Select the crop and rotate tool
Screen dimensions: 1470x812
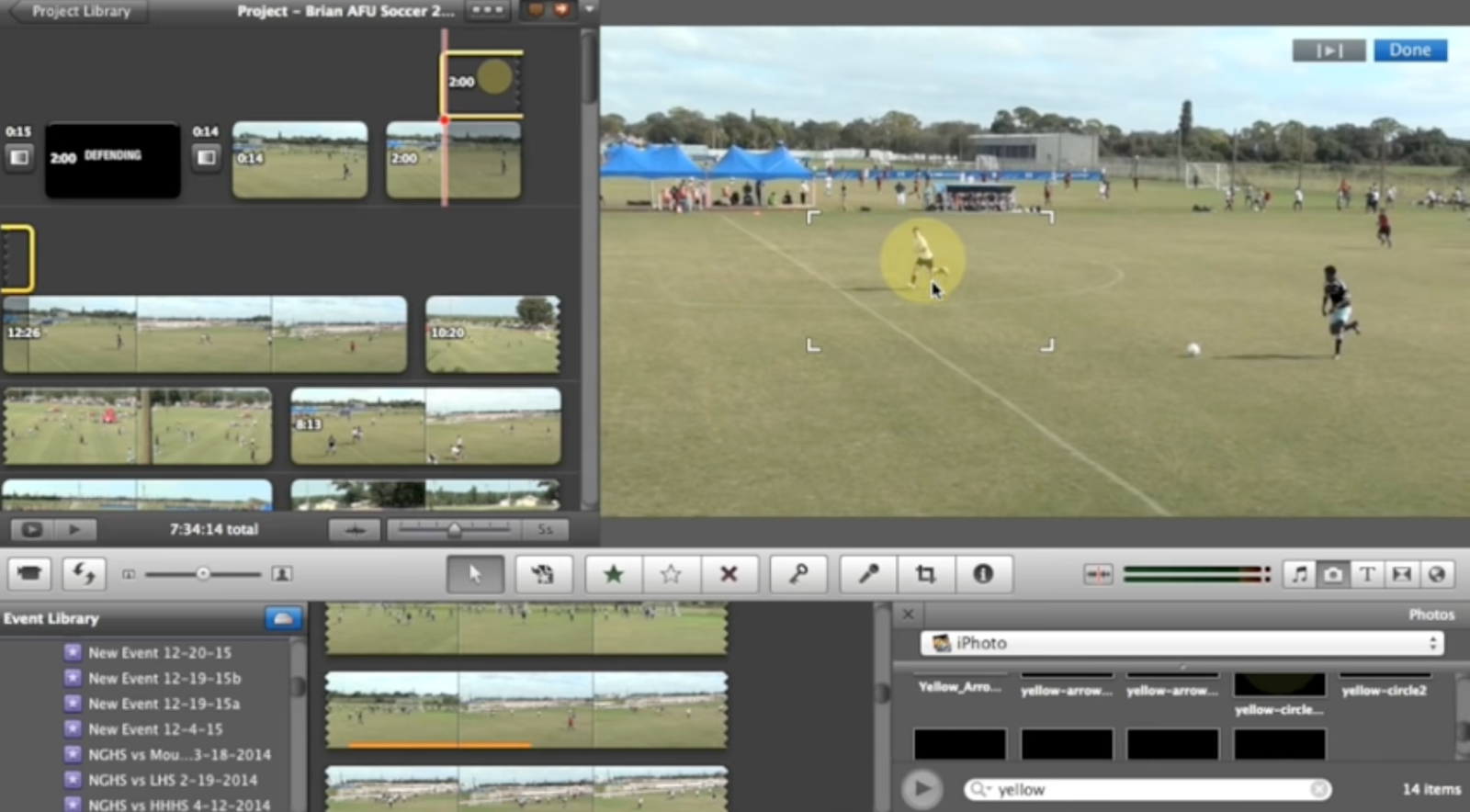click(x=926, y=574)
